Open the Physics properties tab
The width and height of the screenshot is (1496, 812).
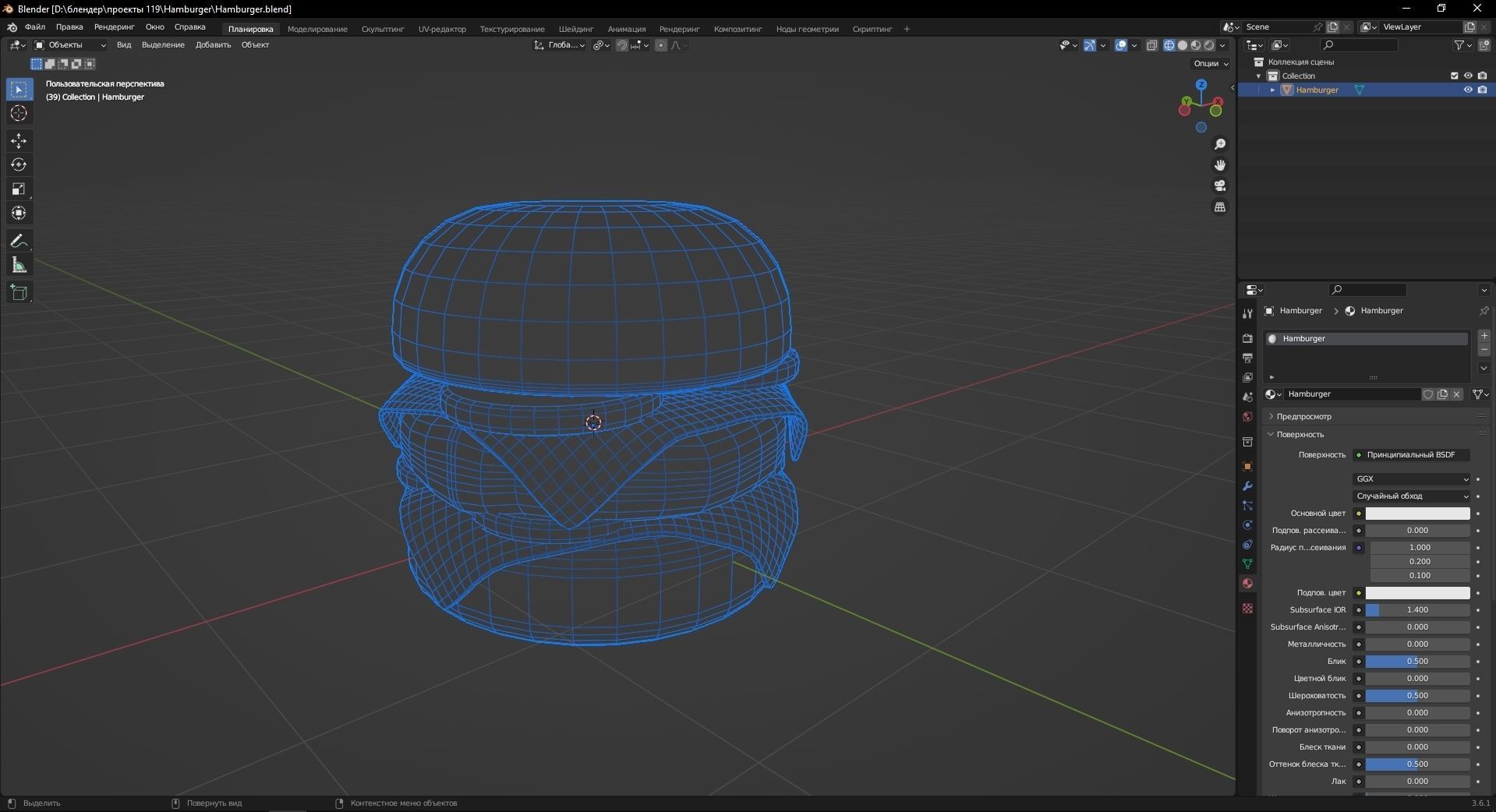click(x=1247, y=525)
